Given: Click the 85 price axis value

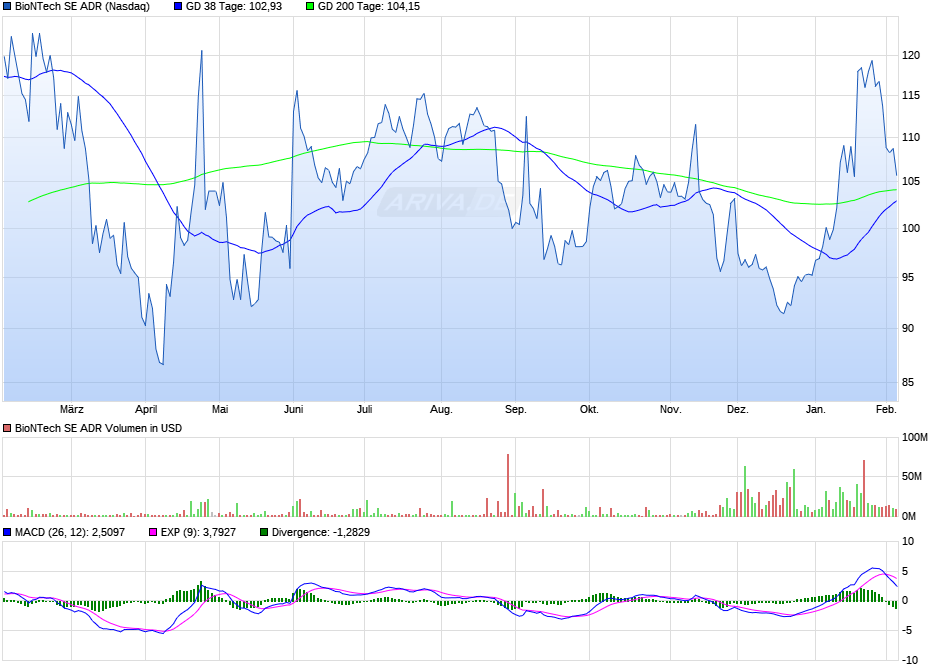Looking at the screenshot, I should point(908,382).
